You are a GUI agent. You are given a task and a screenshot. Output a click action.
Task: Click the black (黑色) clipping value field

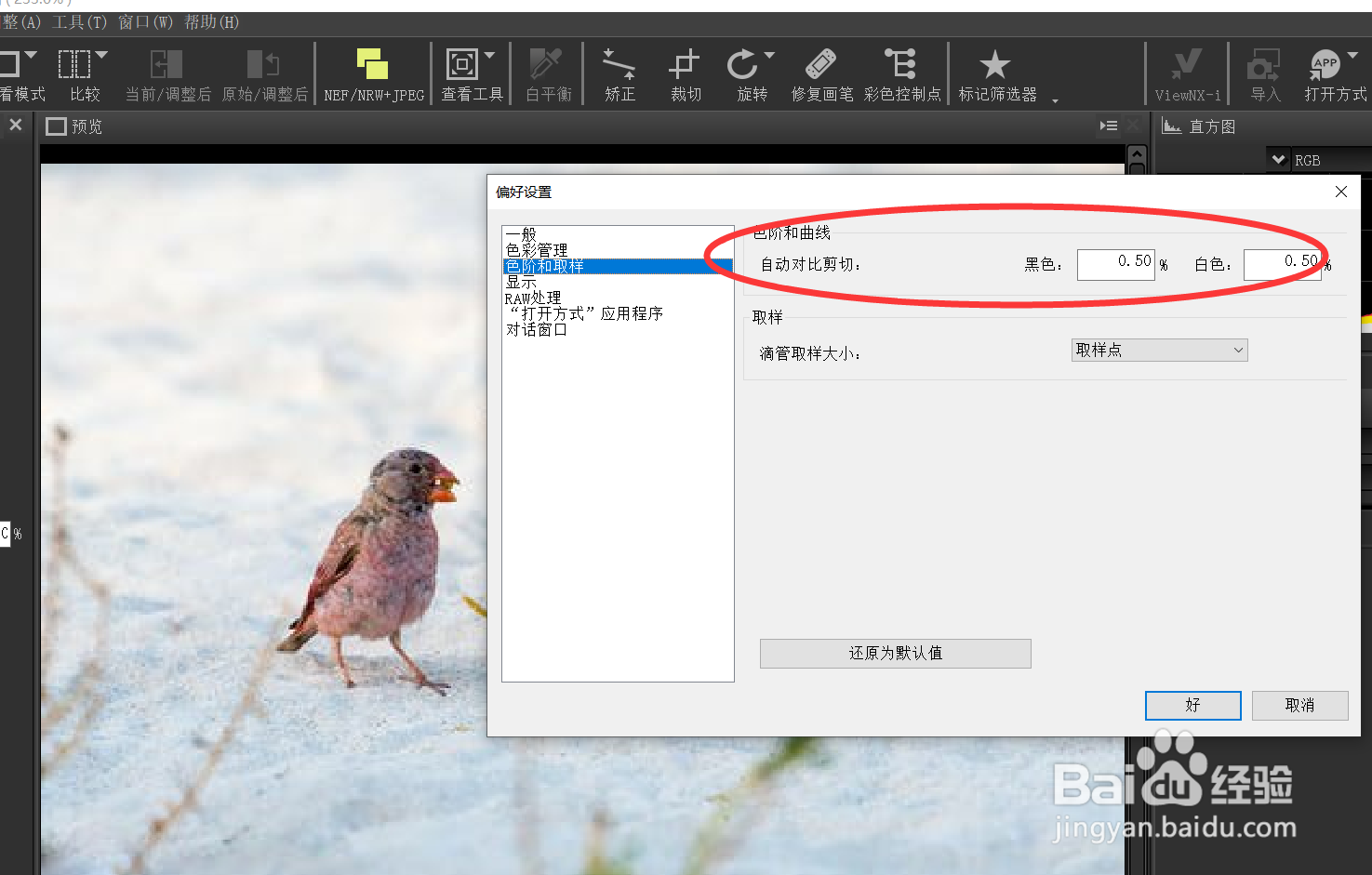coord(1115,264)
